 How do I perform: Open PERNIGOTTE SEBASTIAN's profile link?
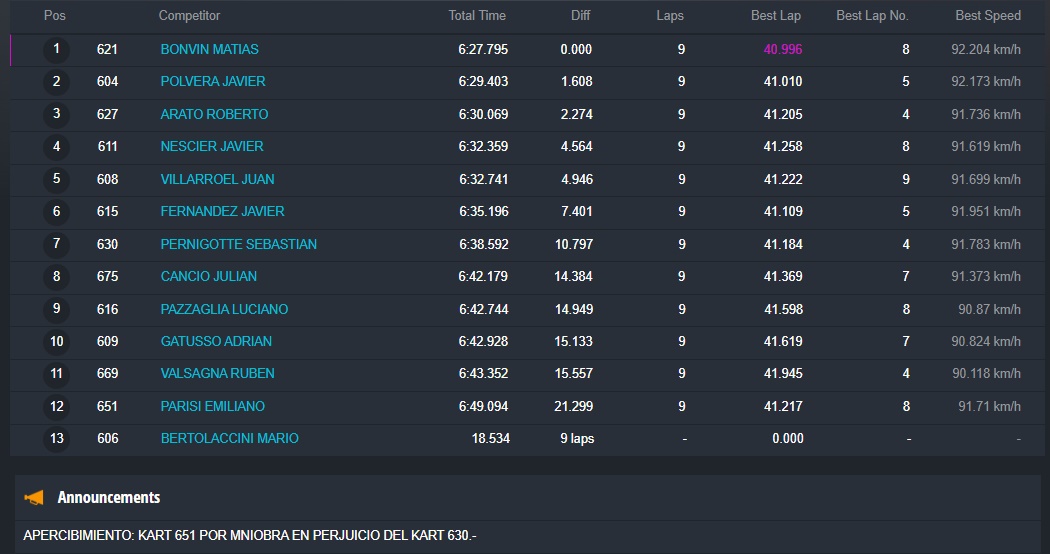click(238, 244)
